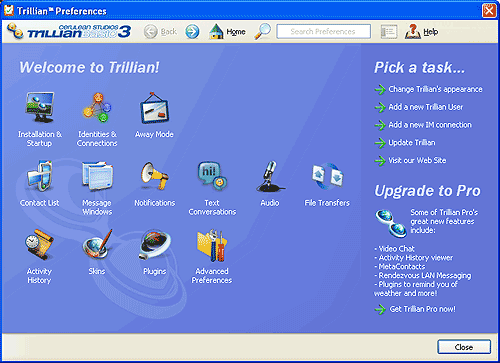
Task: Click the Audio label
Action: [x=270, y=203]
